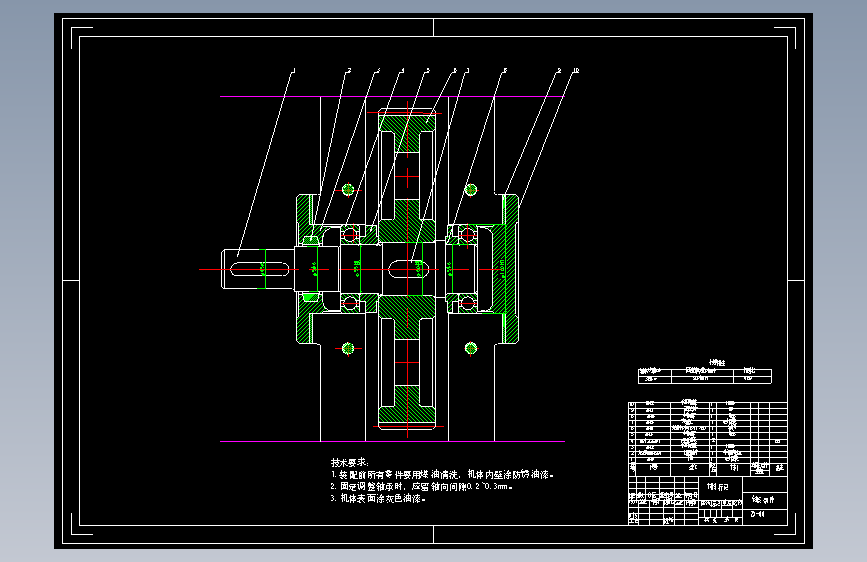Click part balloon number 10
867x562 pixels.
[576, 70]
